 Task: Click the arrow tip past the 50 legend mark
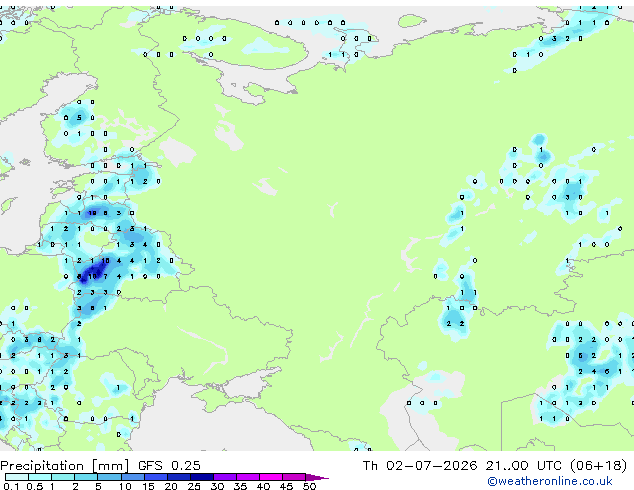pyautogui.click(x=319, y=477)
